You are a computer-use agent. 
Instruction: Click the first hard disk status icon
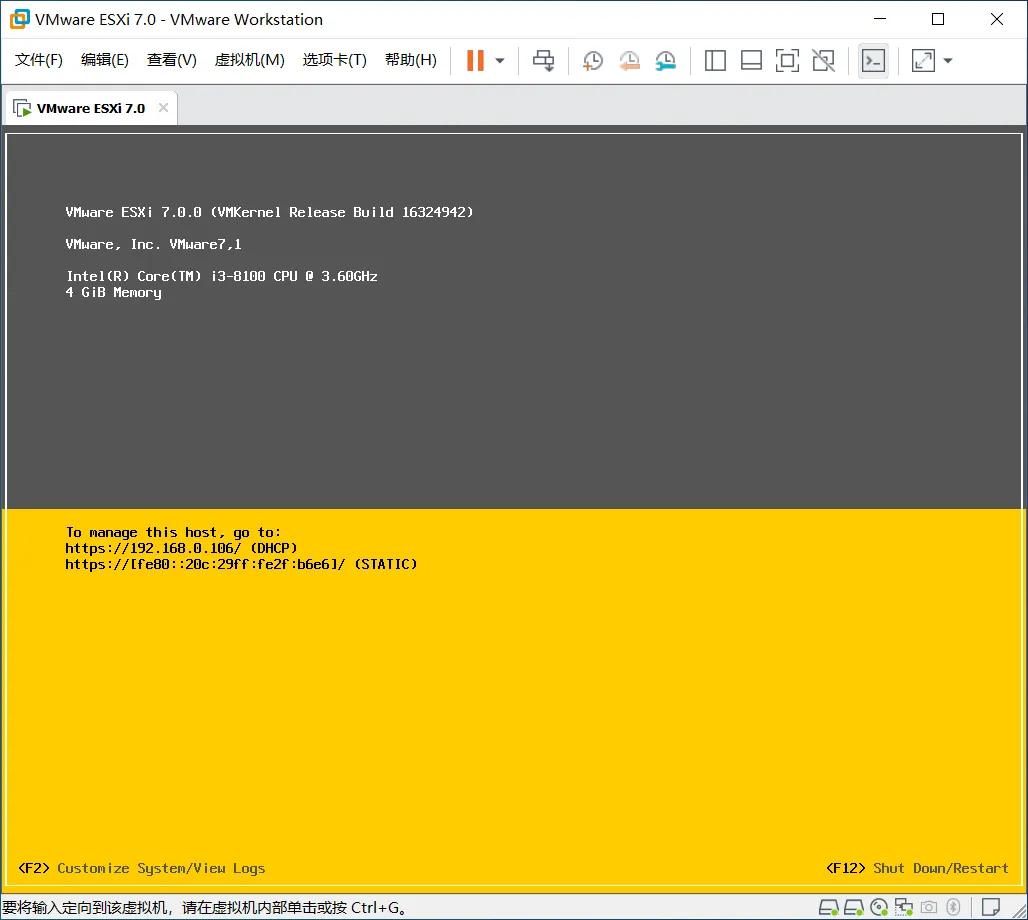click(828, 907)
